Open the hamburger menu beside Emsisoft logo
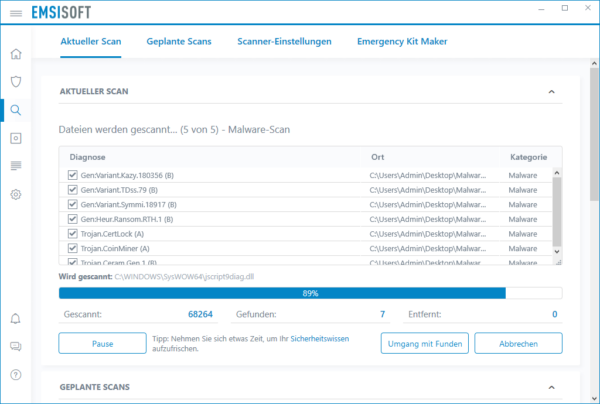The image size is (600, 404). 16,13
